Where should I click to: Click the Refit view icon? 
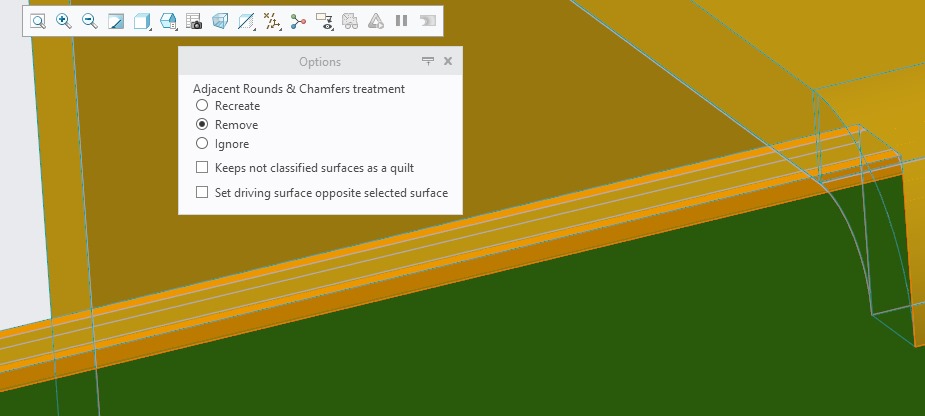38,21
